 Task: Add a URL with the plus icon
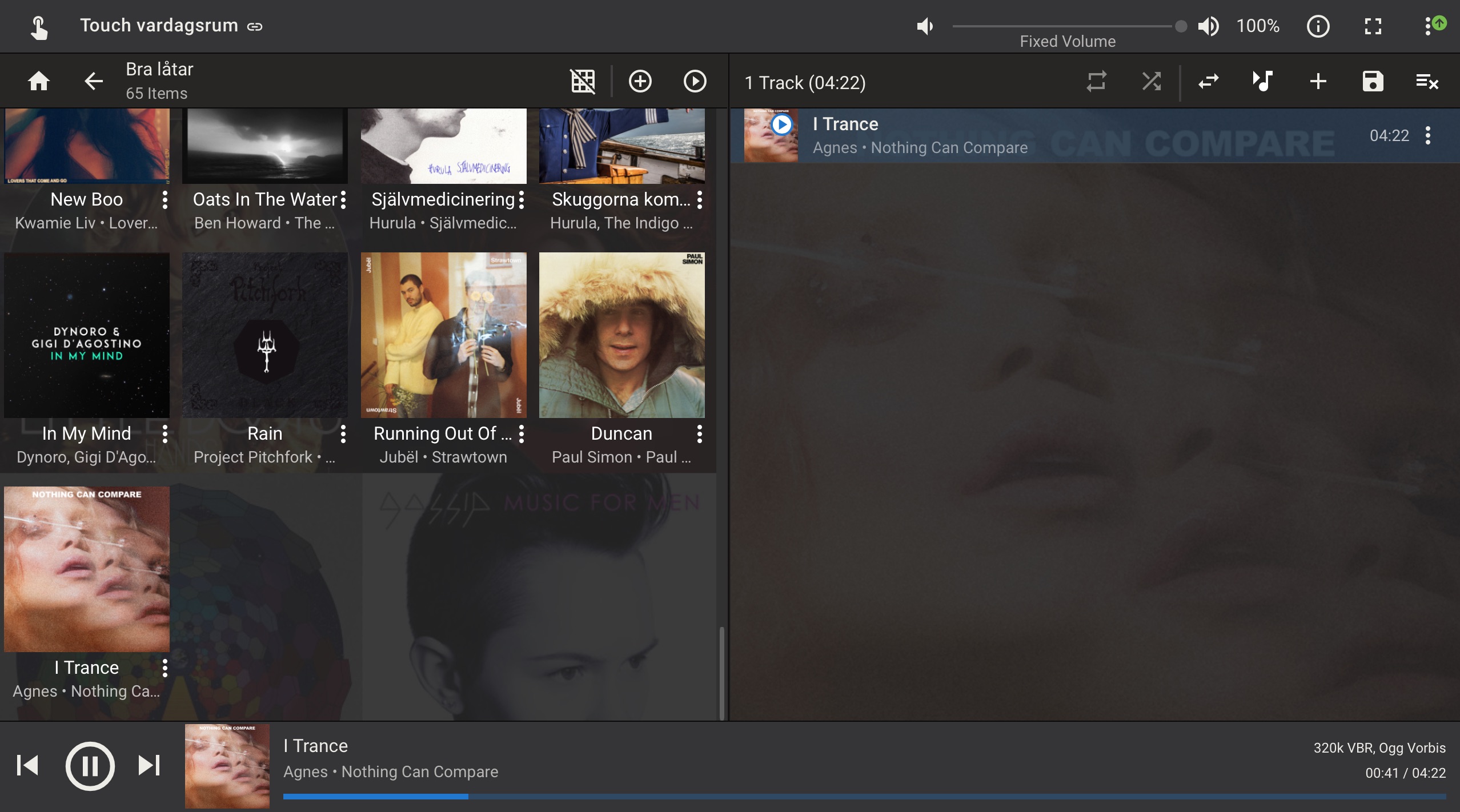point(1318,81)
